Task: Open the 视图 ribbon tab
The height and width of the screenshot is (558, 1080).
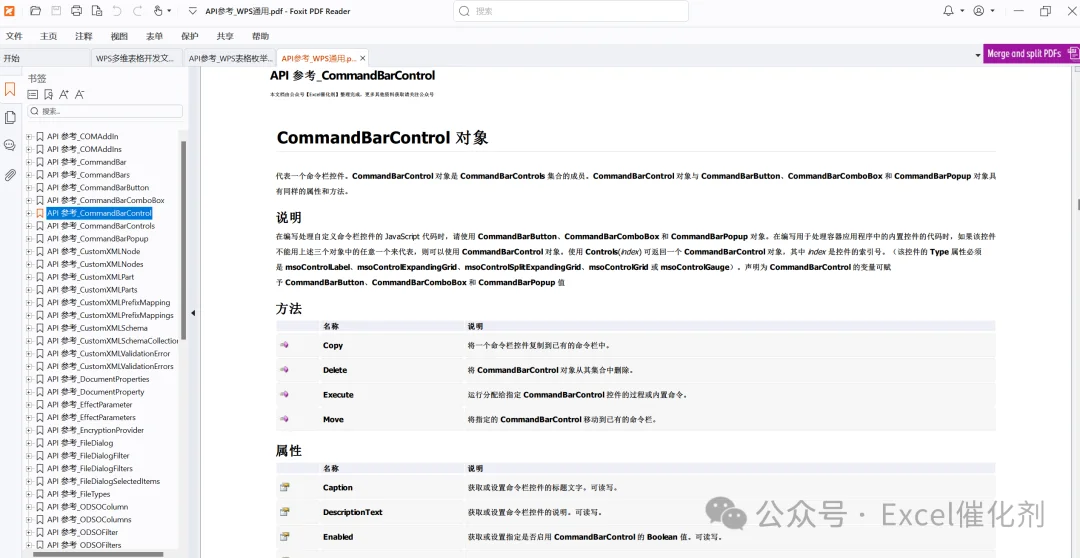Action: tap(119, 37)
